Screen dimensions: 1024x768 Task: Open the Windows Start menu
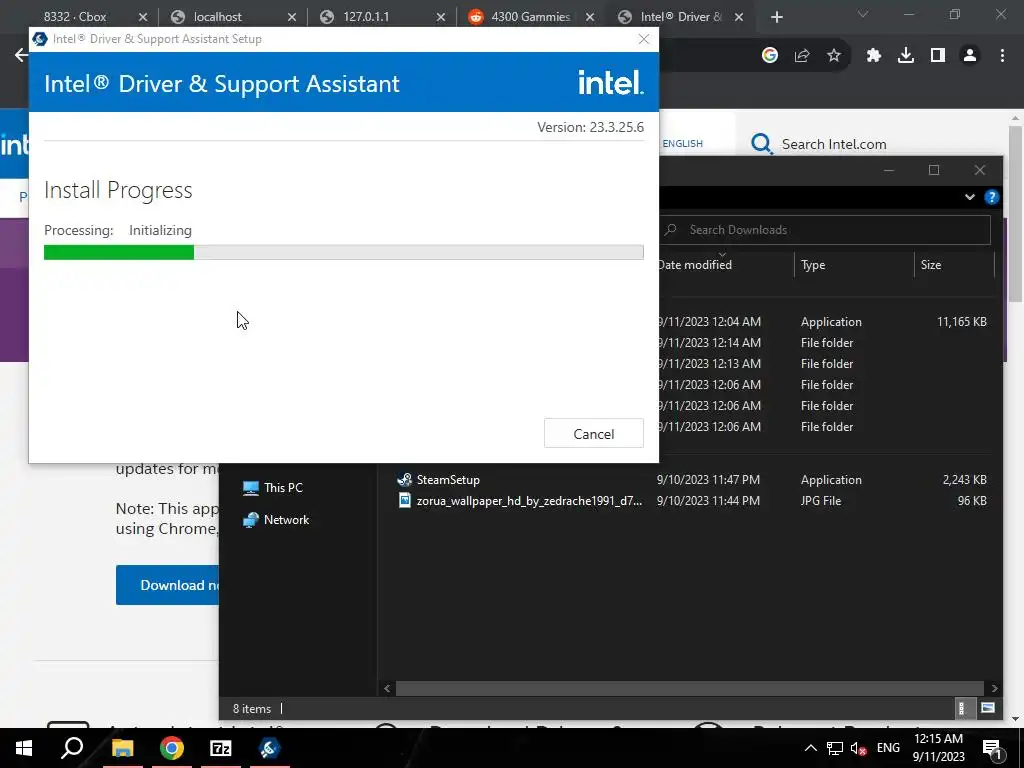(x=24, y=748)
